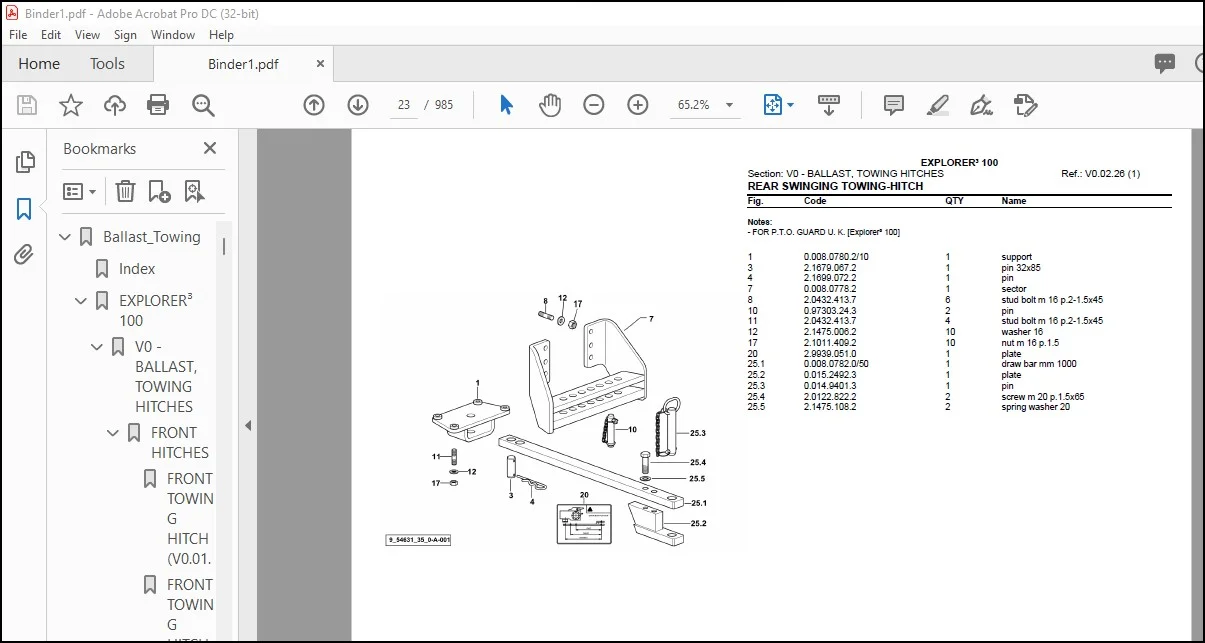Viewport: 1205px width, 643px height.
Task: Click drawing reference 9_54631_35_0-A-001 label
Action: (x=419, y=540)
